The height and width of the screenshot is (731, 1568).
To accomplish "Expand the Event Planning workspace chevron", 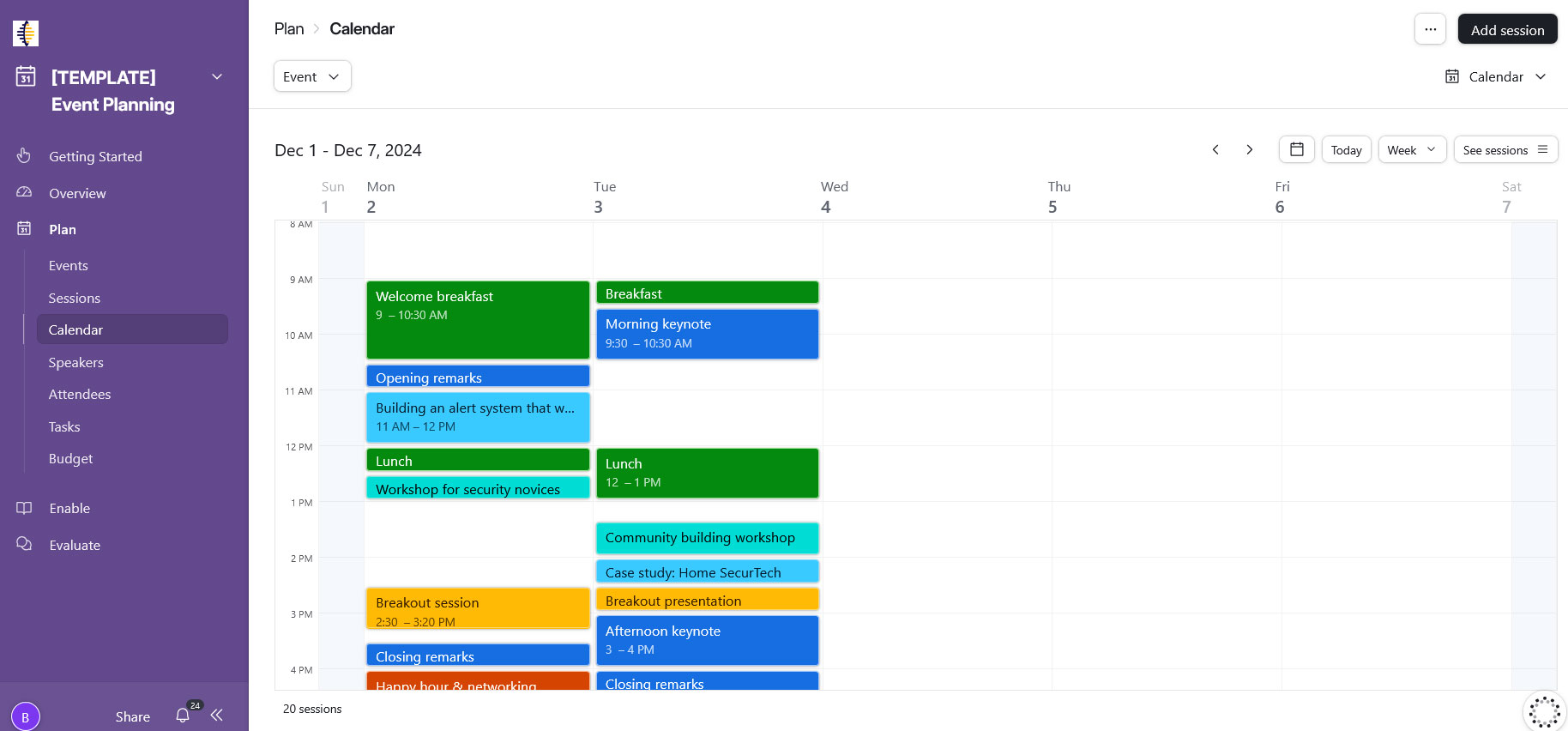I will pos(217,77).
